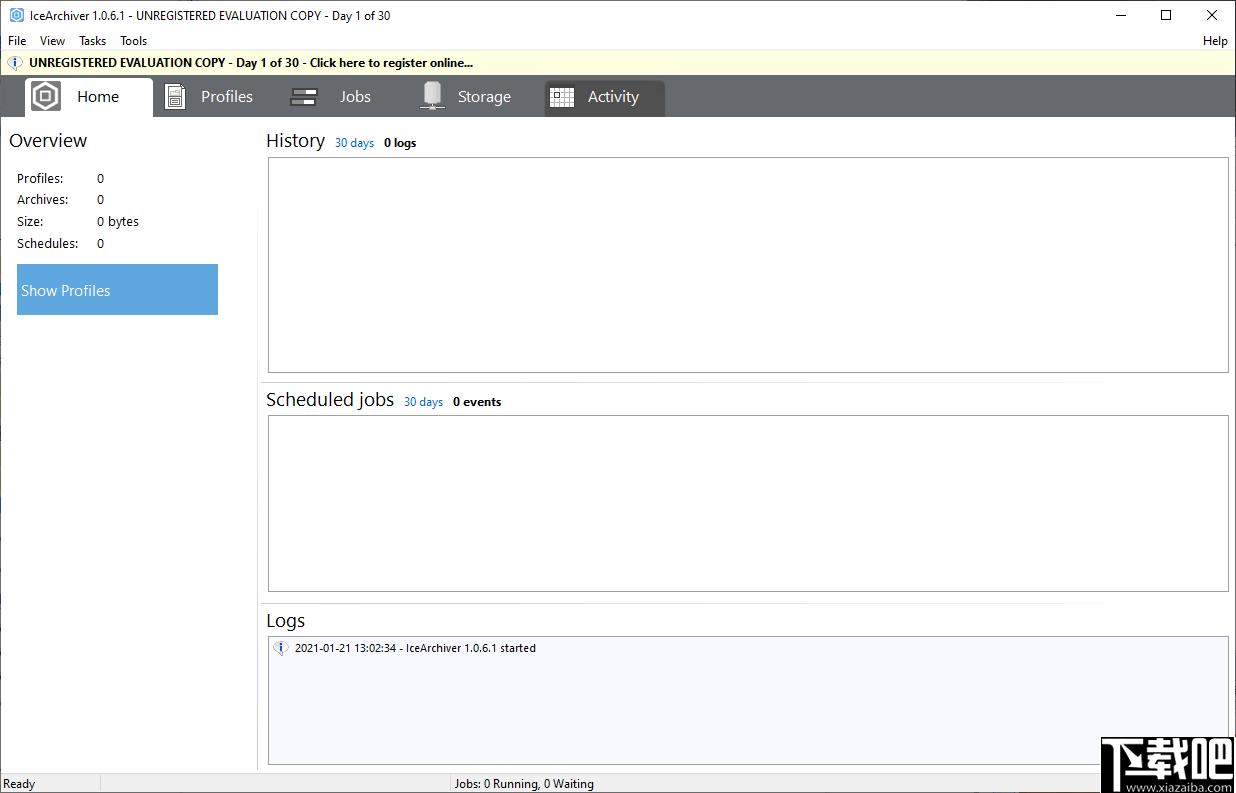Click the '0 bytes' size value
Screen dimensions: 1236x793
click(118, 222)
